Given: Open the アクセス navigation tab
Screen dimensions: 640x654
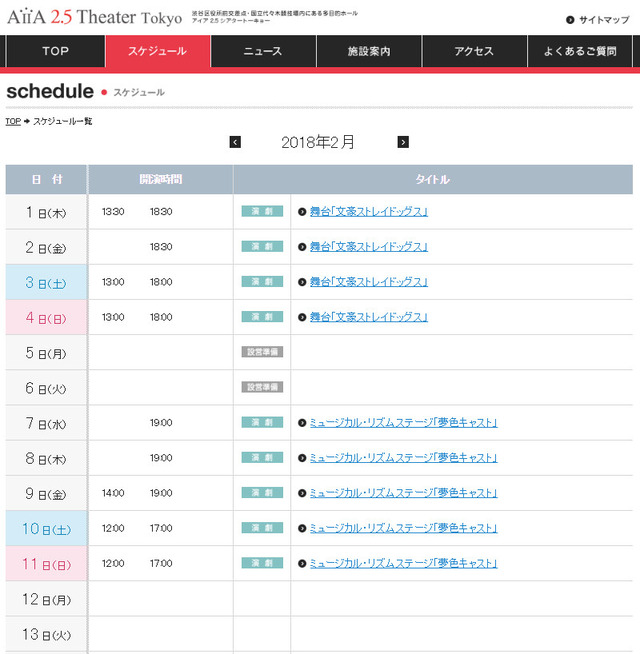Looking at the screenshot, I should [x=474, y=51].
